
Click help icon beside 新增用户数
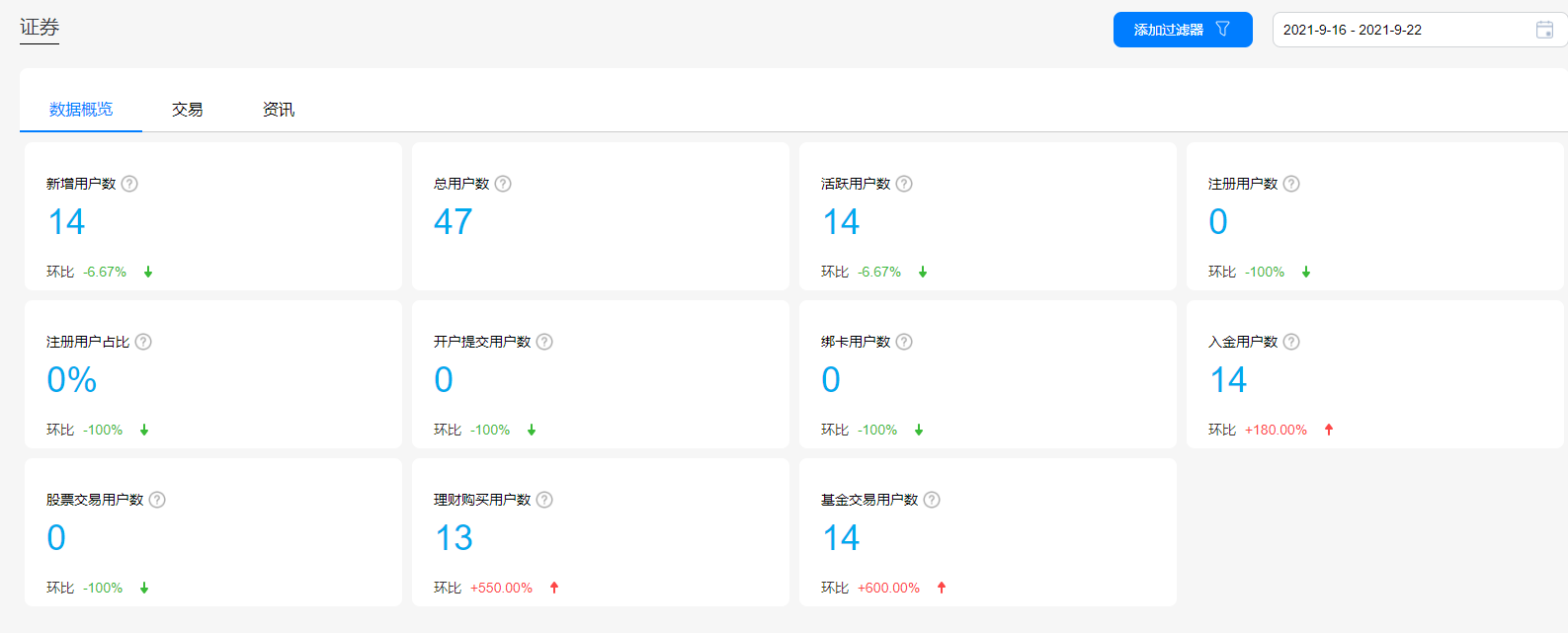(129, 184)
